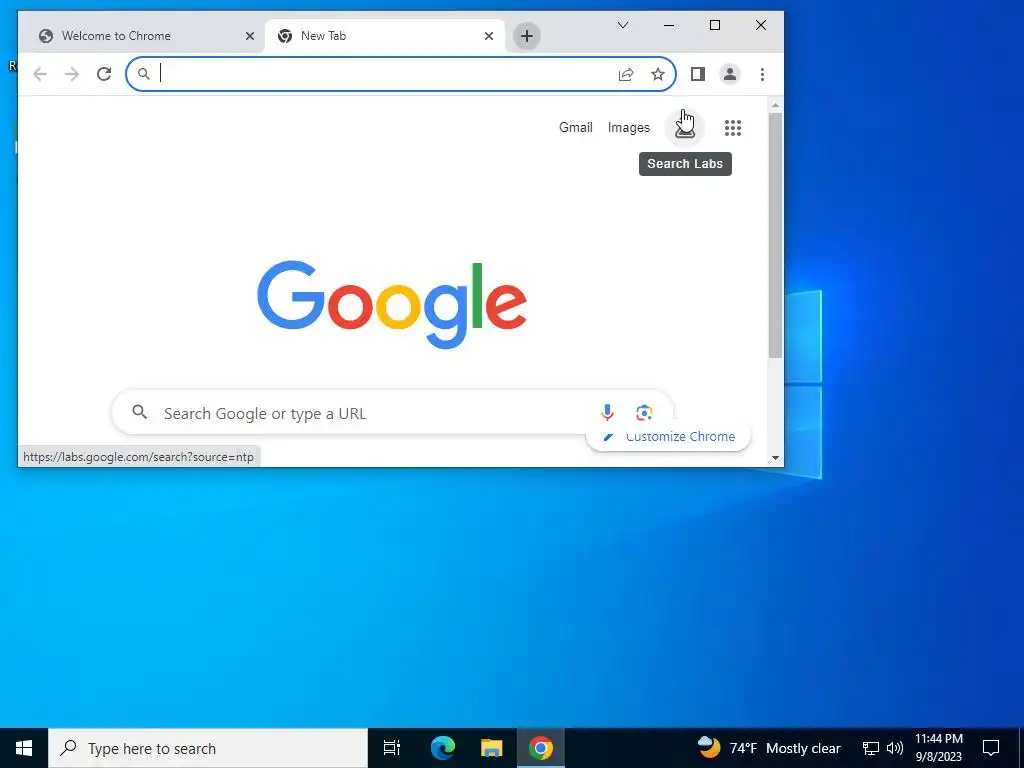Start voice search with the microphone
This screenshot has width=1024, height=768.
click(607, 413)
